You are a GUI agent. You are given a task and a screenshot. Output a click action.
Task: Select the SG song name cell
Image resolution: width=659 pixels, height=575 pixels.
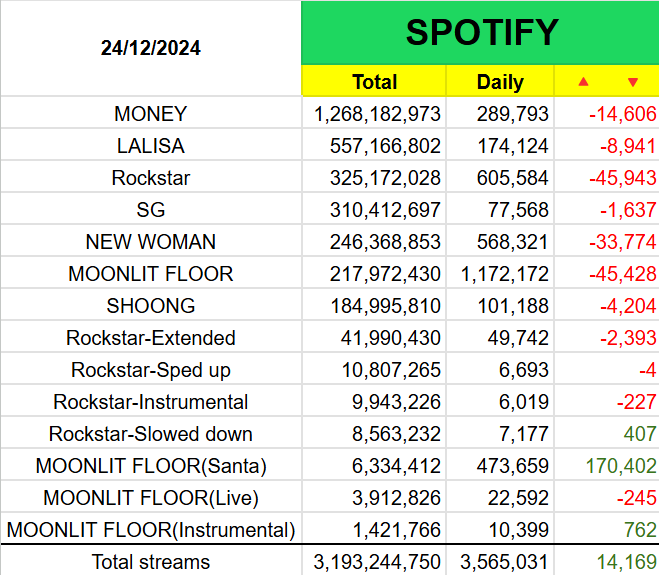[151, 209]
